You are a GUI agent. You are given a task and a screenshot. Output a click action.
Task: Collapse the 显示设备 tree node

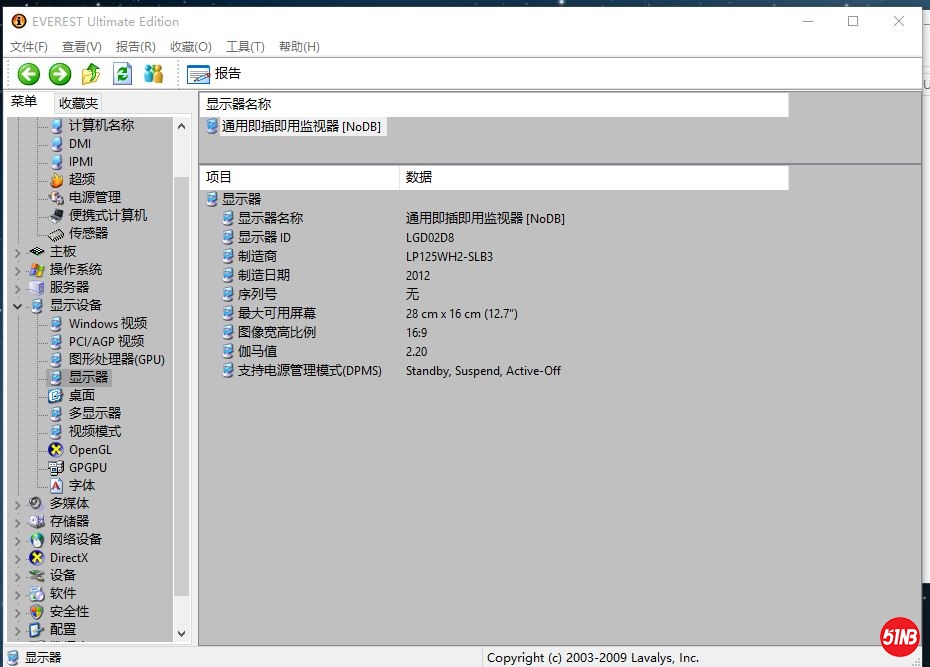(17, 306)
